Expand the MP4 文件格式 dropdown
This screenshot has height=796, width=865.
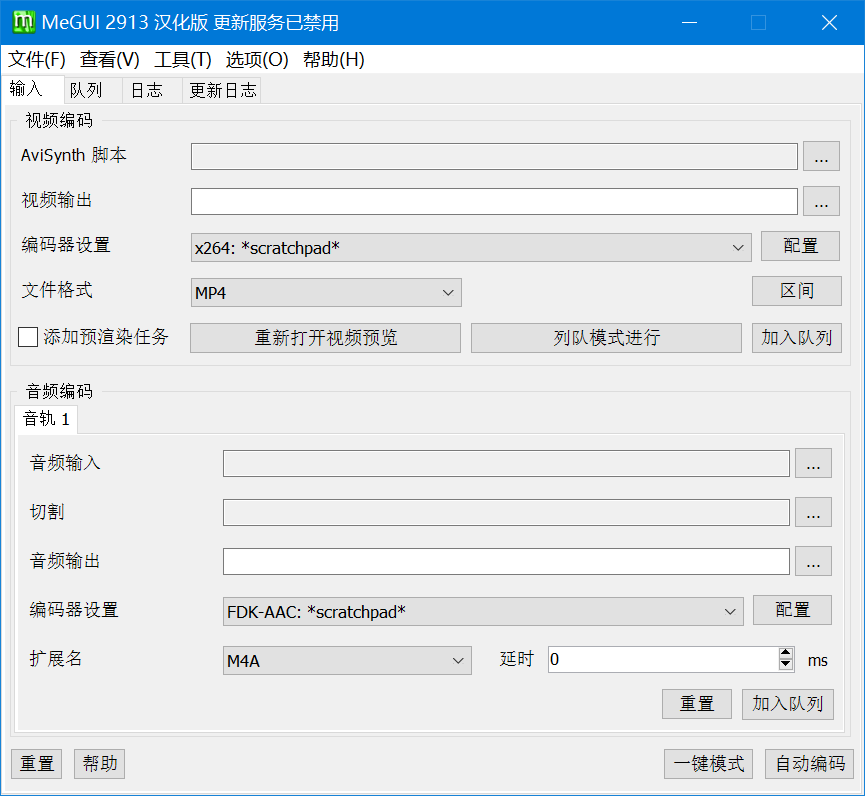pos(326,292)
